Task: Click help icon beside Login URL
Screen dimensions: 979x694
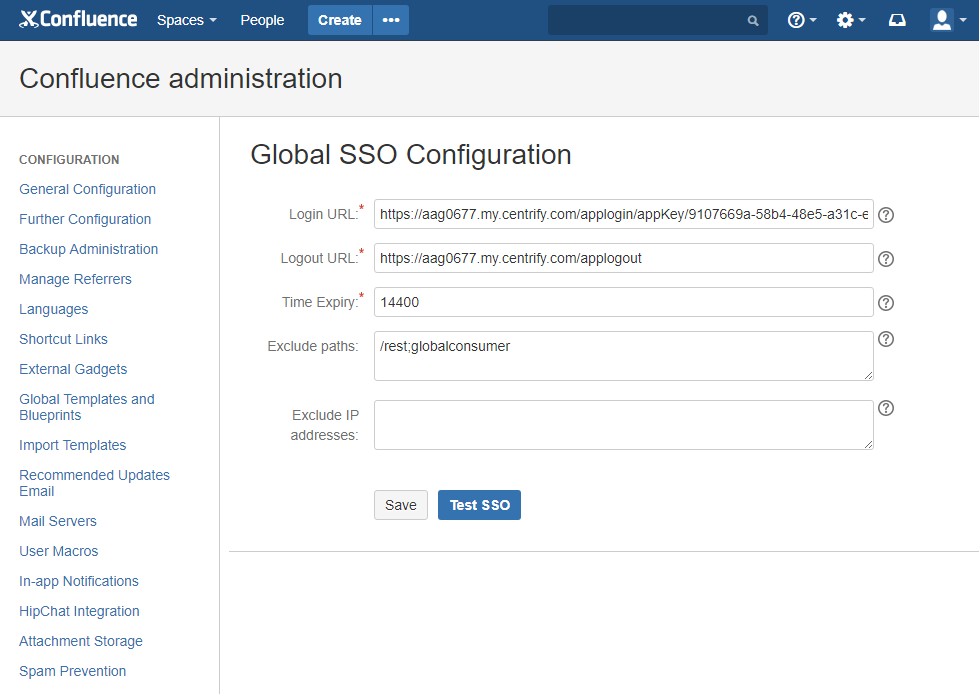Action: click(885, 215)
